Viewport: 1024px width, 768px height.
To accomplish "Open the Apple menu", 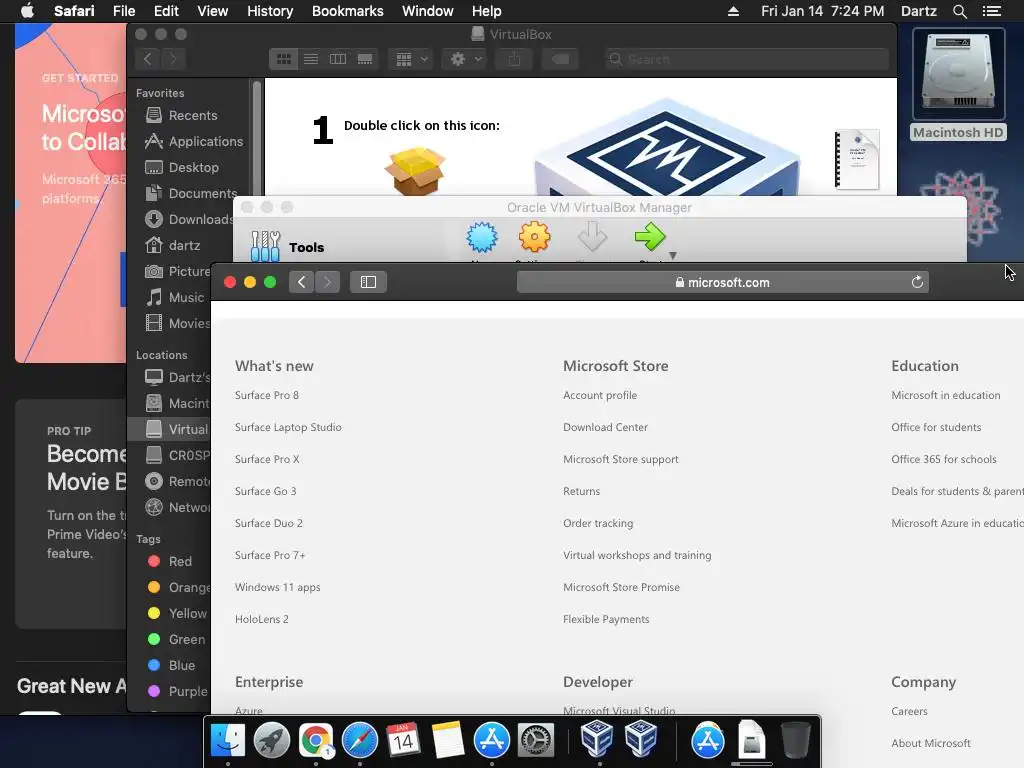I will click(27, 11).
